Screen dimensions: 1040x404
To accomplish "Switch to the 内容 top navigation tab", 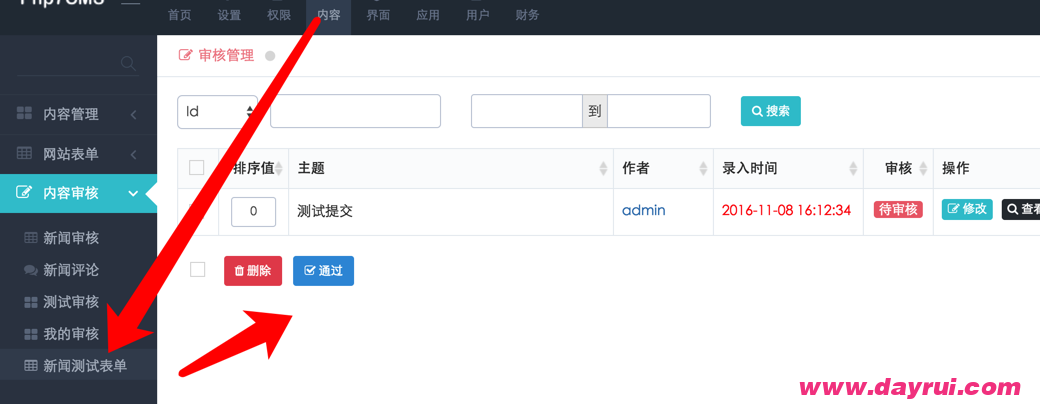I will coord(328,15).
